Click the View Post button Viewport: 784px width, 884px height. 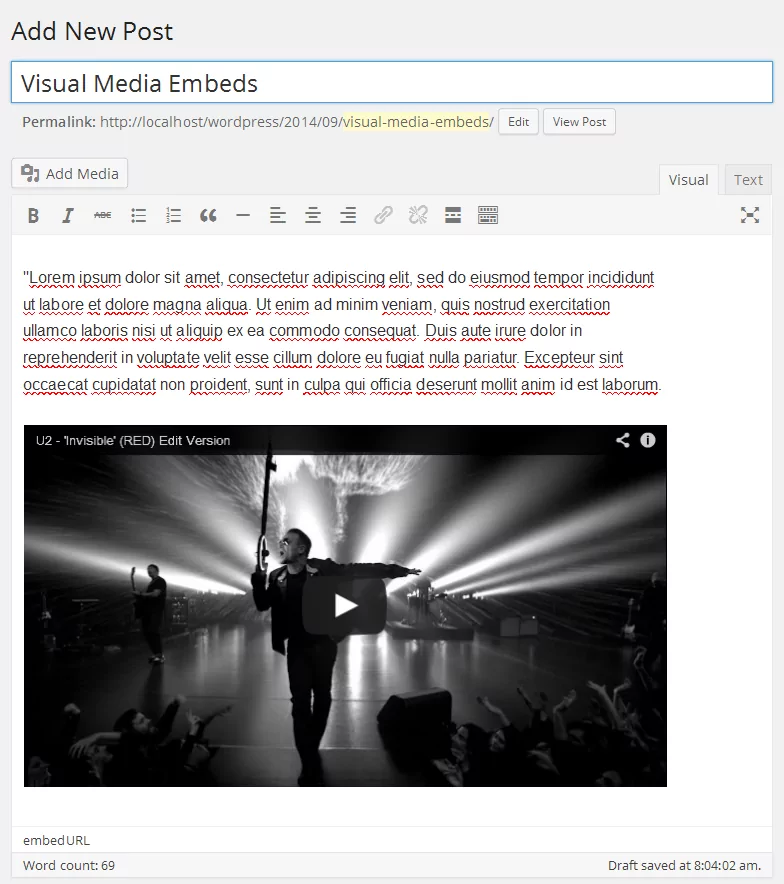point(579,122)
